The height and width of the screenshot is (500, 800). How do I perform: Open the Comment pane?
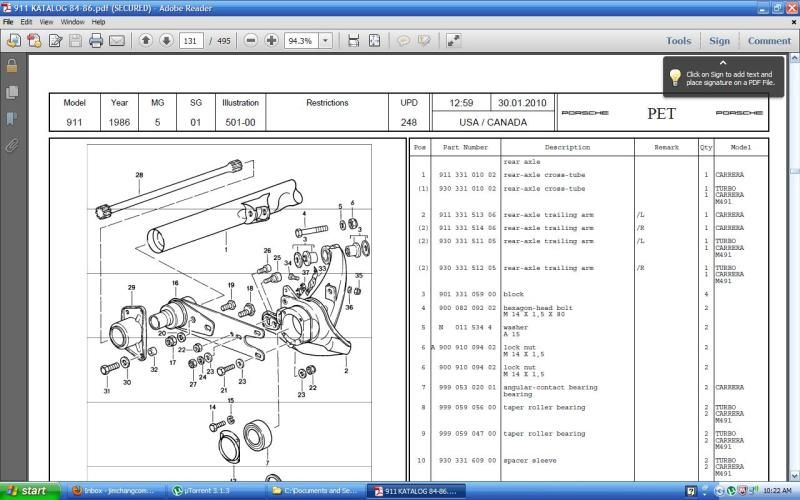click(x=769, y=41)
